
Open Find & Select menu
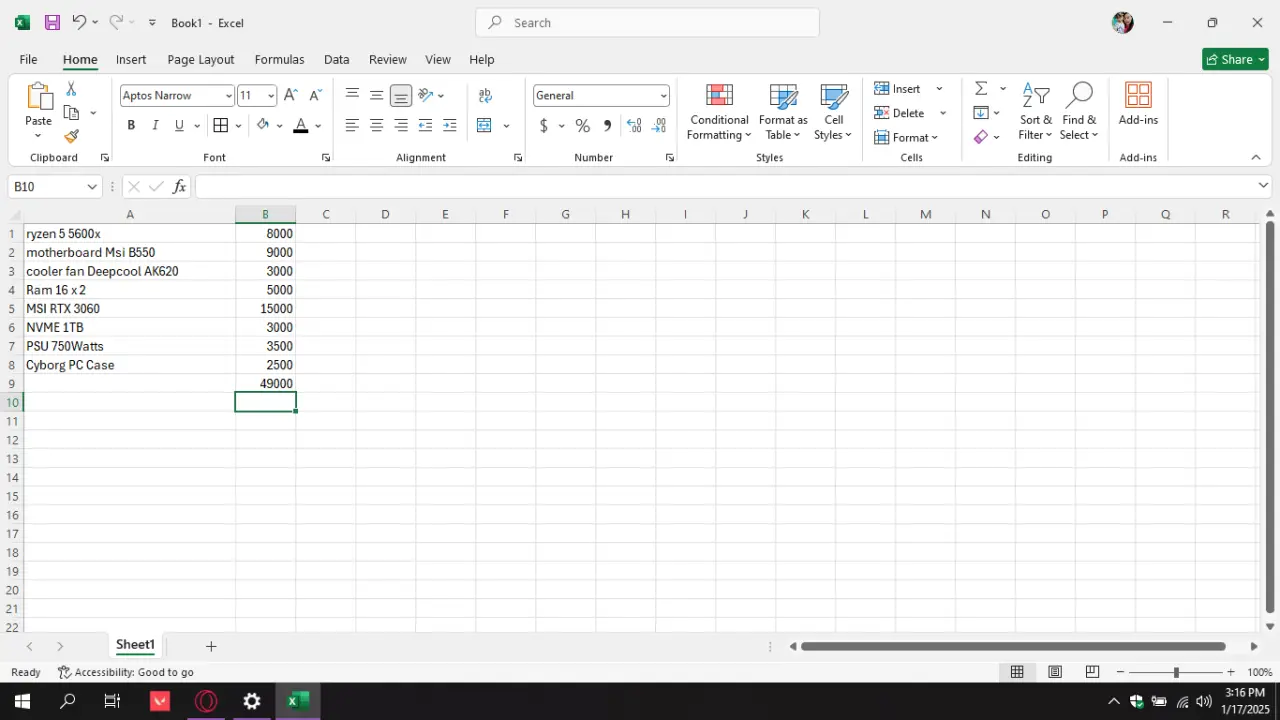[1079, 112]
